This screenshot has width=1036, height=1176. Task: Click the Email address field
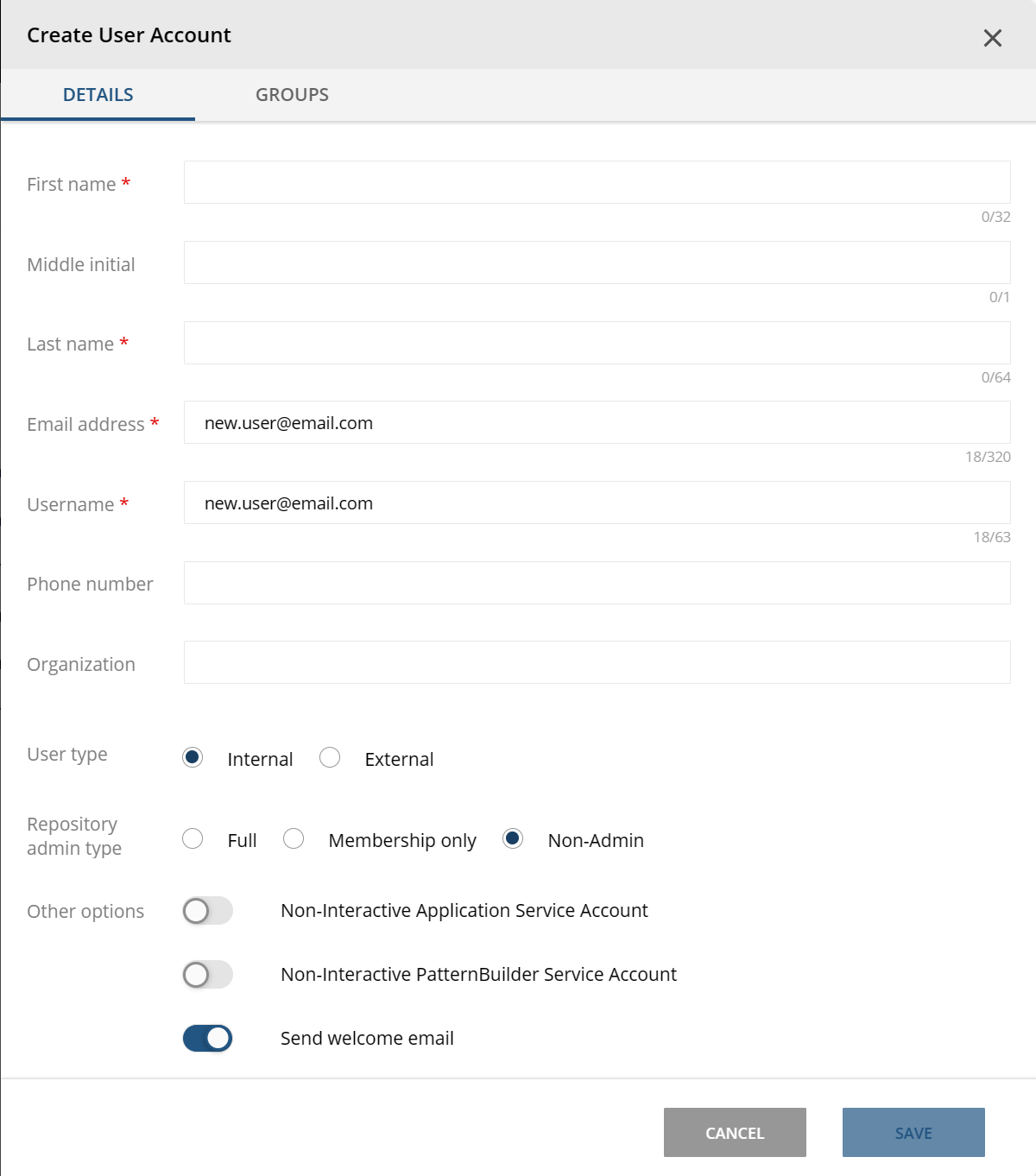tap(597, 422)
